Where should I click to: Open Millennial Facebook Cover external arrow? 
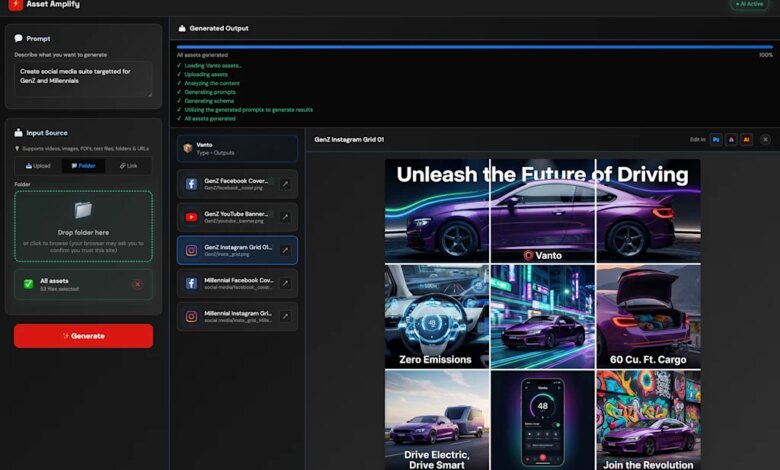[x=285, y=283]
